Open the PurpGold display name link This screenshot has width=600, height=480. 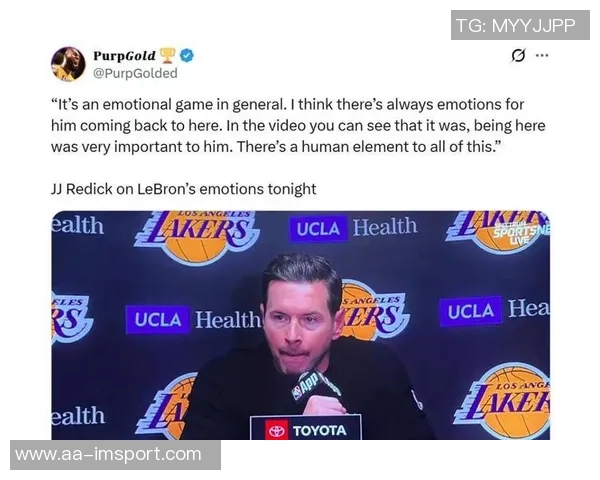[124, 55]
